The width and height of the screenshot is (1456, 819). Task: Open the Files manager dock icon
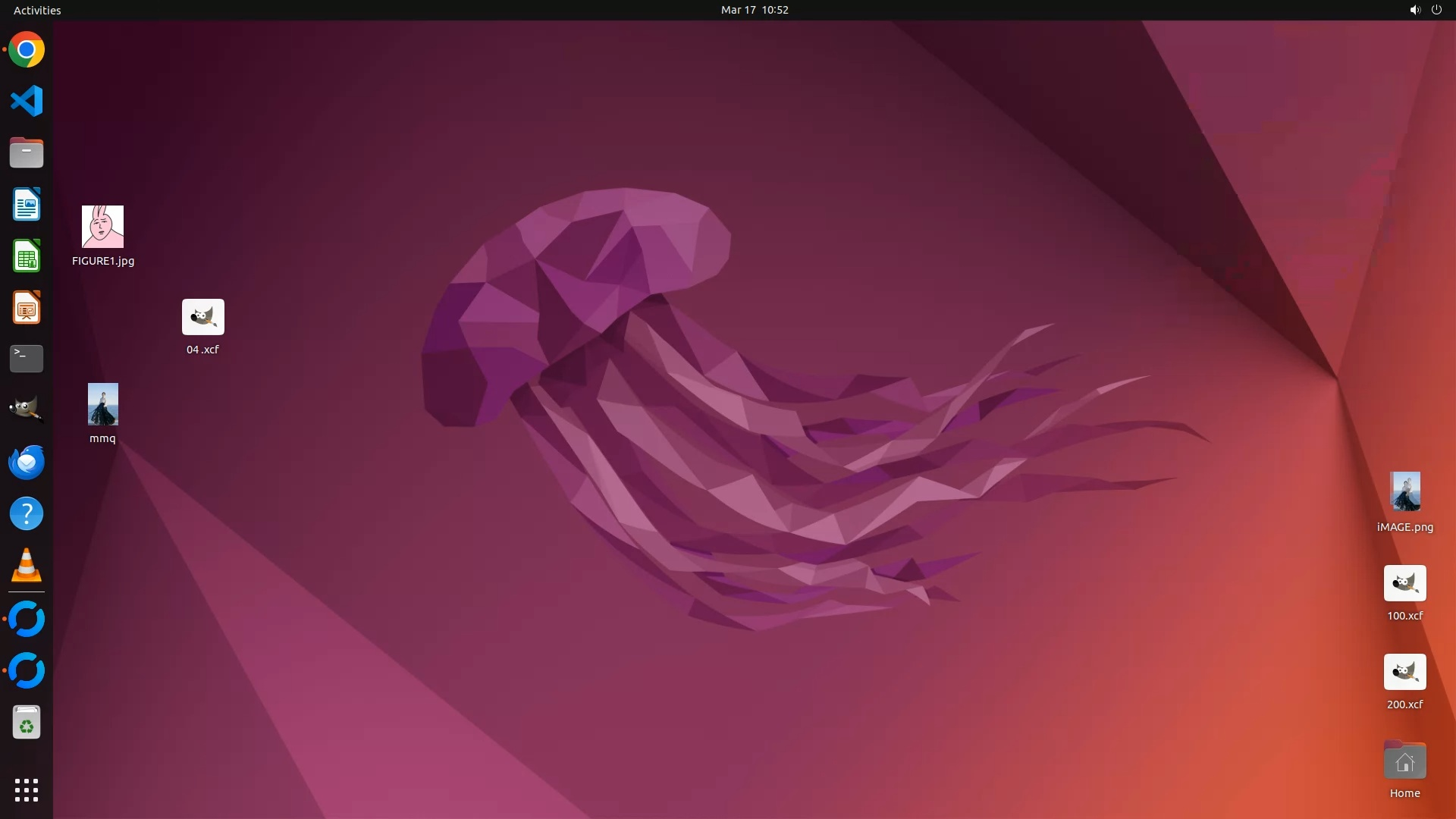(27, 152)
